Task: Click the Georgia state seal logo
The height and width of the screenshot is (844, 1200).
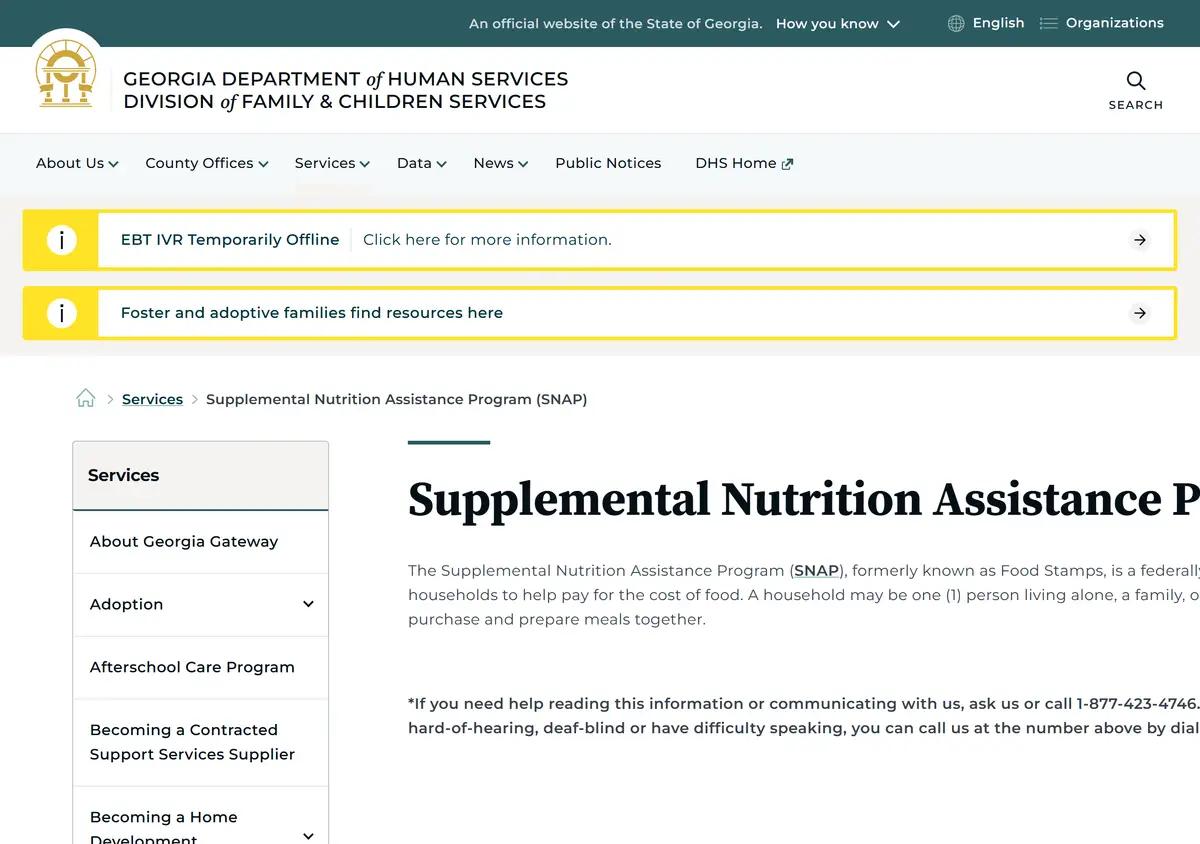Action: pyautogui.click(x=65, y=73)
